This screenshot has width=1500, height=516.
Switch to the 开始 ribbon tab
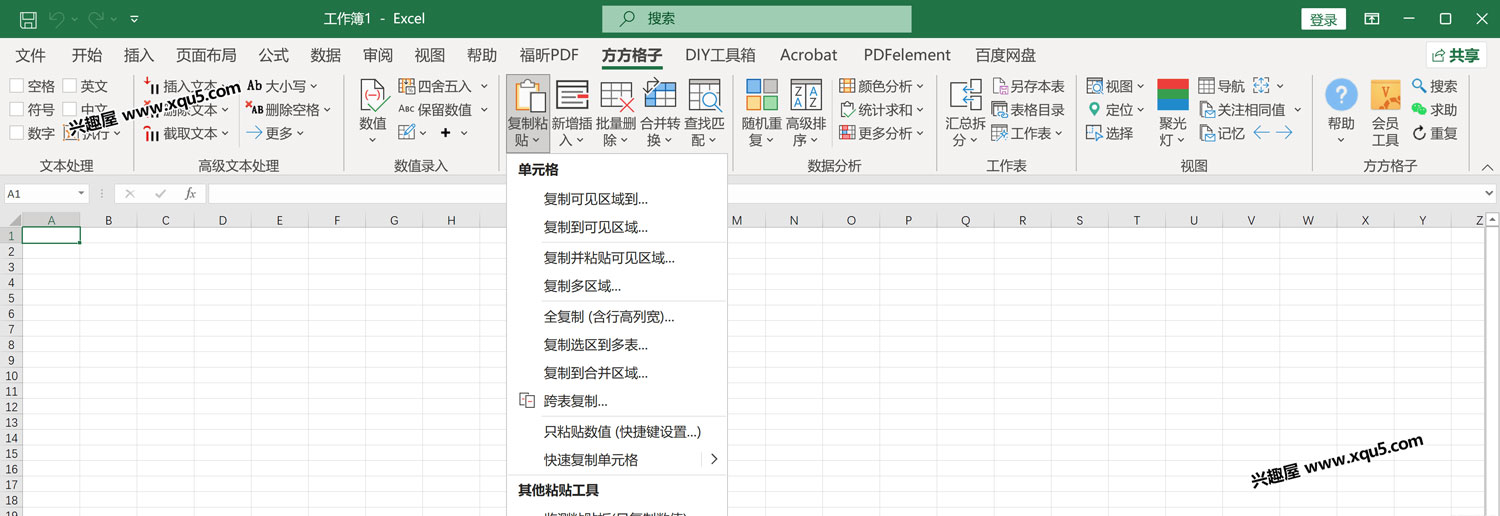pos(87,55)
